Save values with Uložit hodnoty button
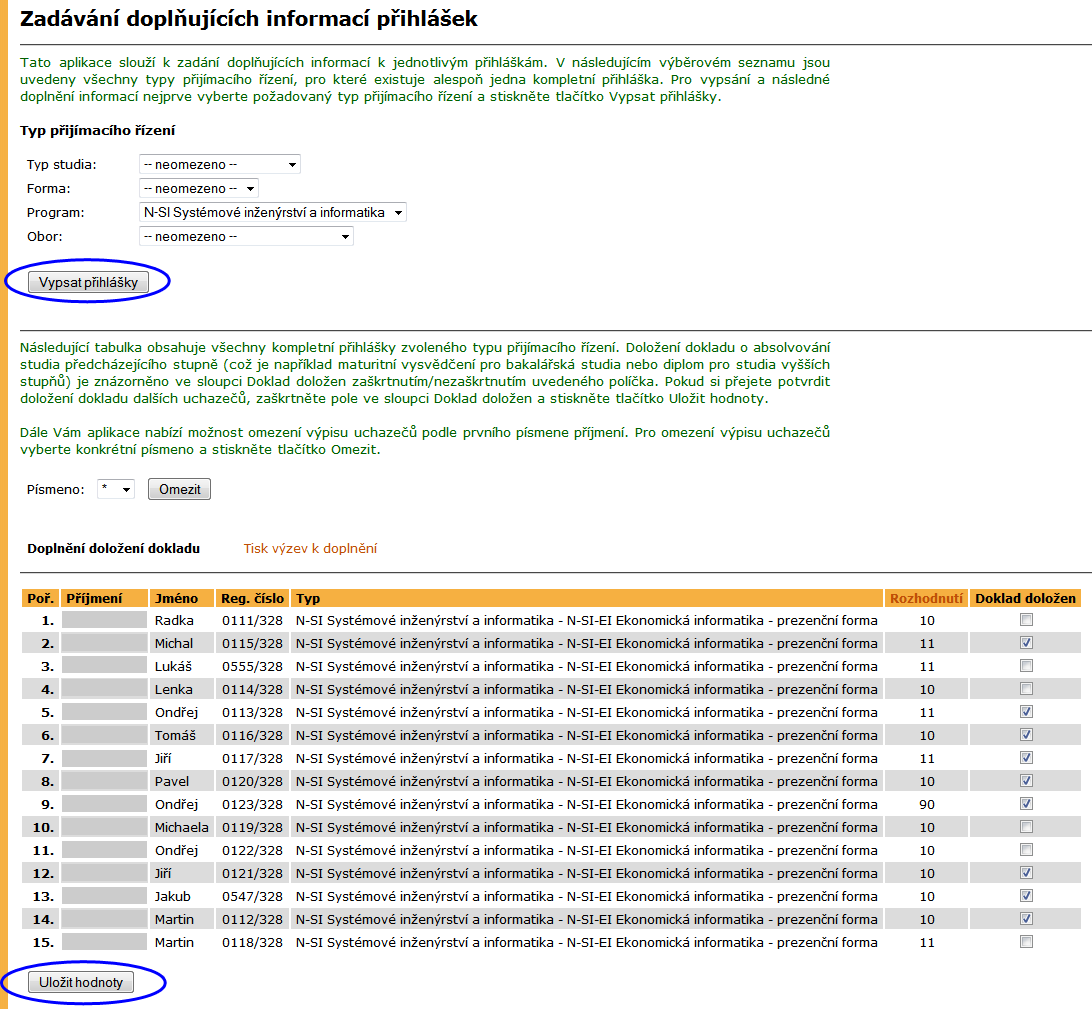 (81, 982)
